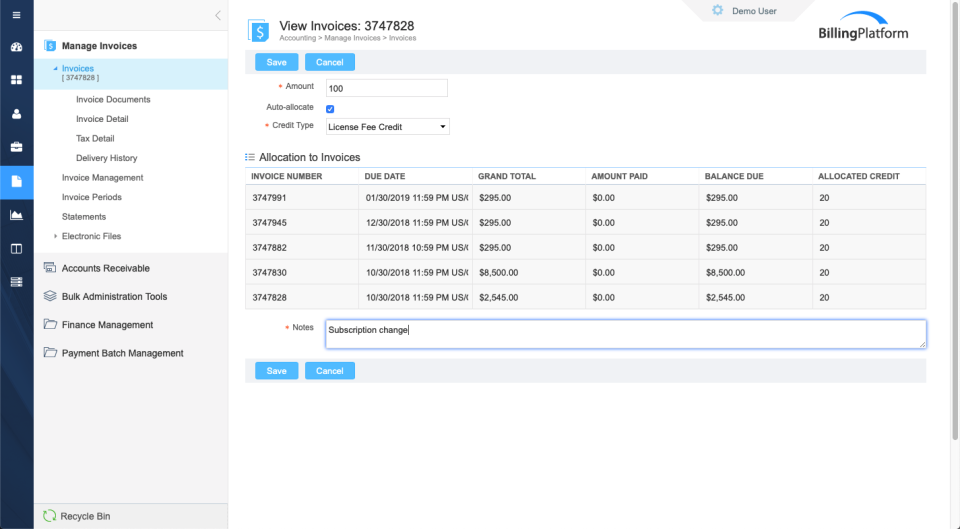This screenshot has width=960, height=529.
Task: Click the Notes textarea resize handle
Action: (x=922, y=345)
